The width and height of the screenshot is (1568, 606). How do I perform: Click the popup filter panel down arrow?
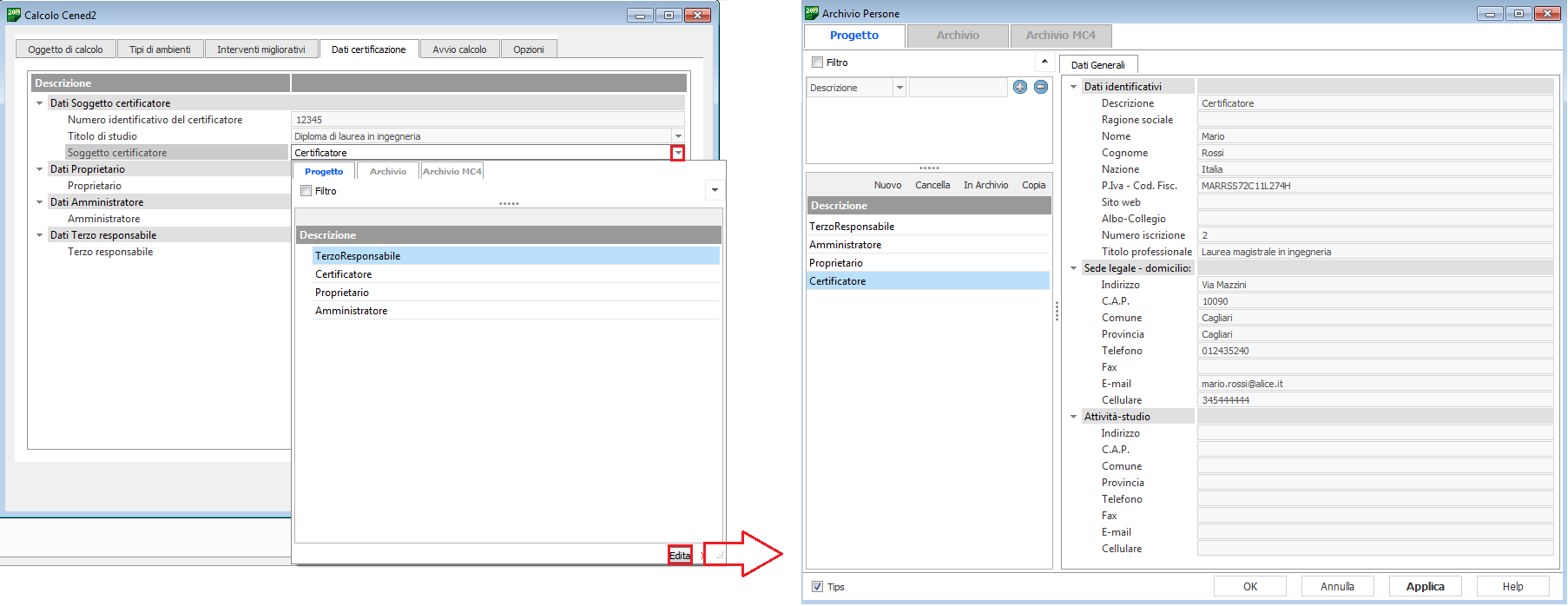click(715, 190)
